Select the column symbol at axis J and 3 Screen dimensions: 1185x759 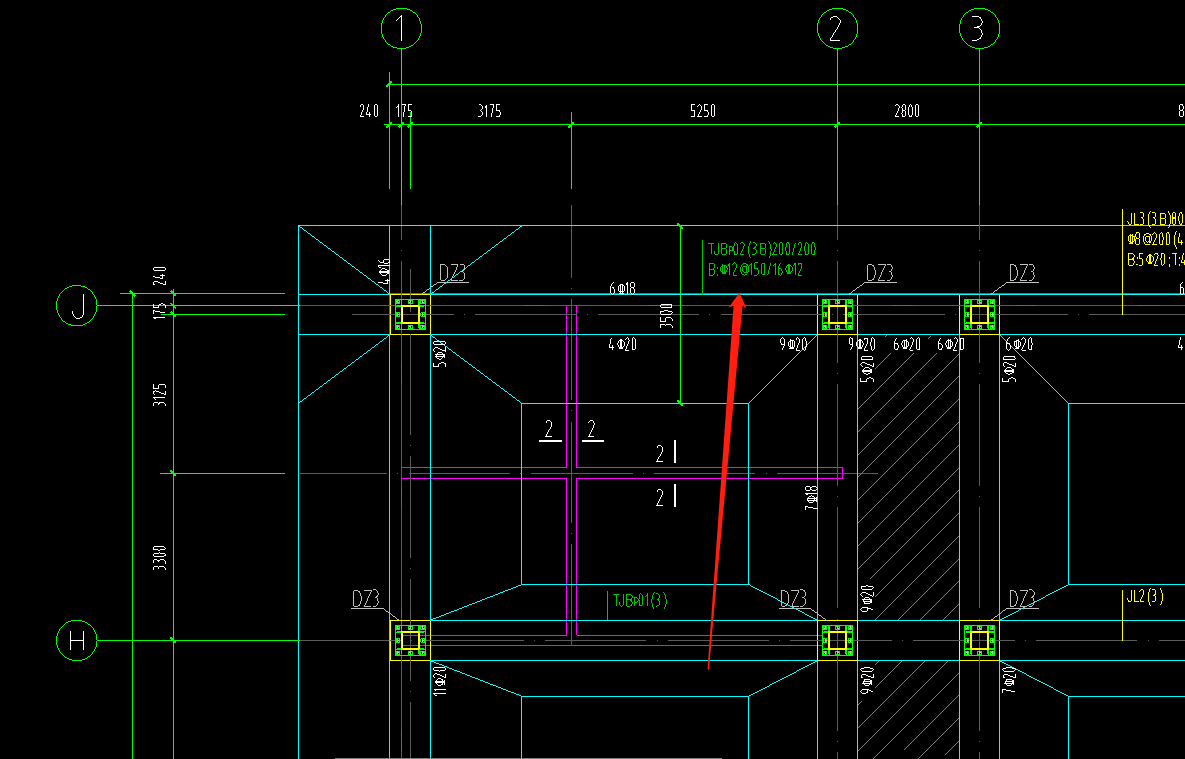click(x=979, y=314)
